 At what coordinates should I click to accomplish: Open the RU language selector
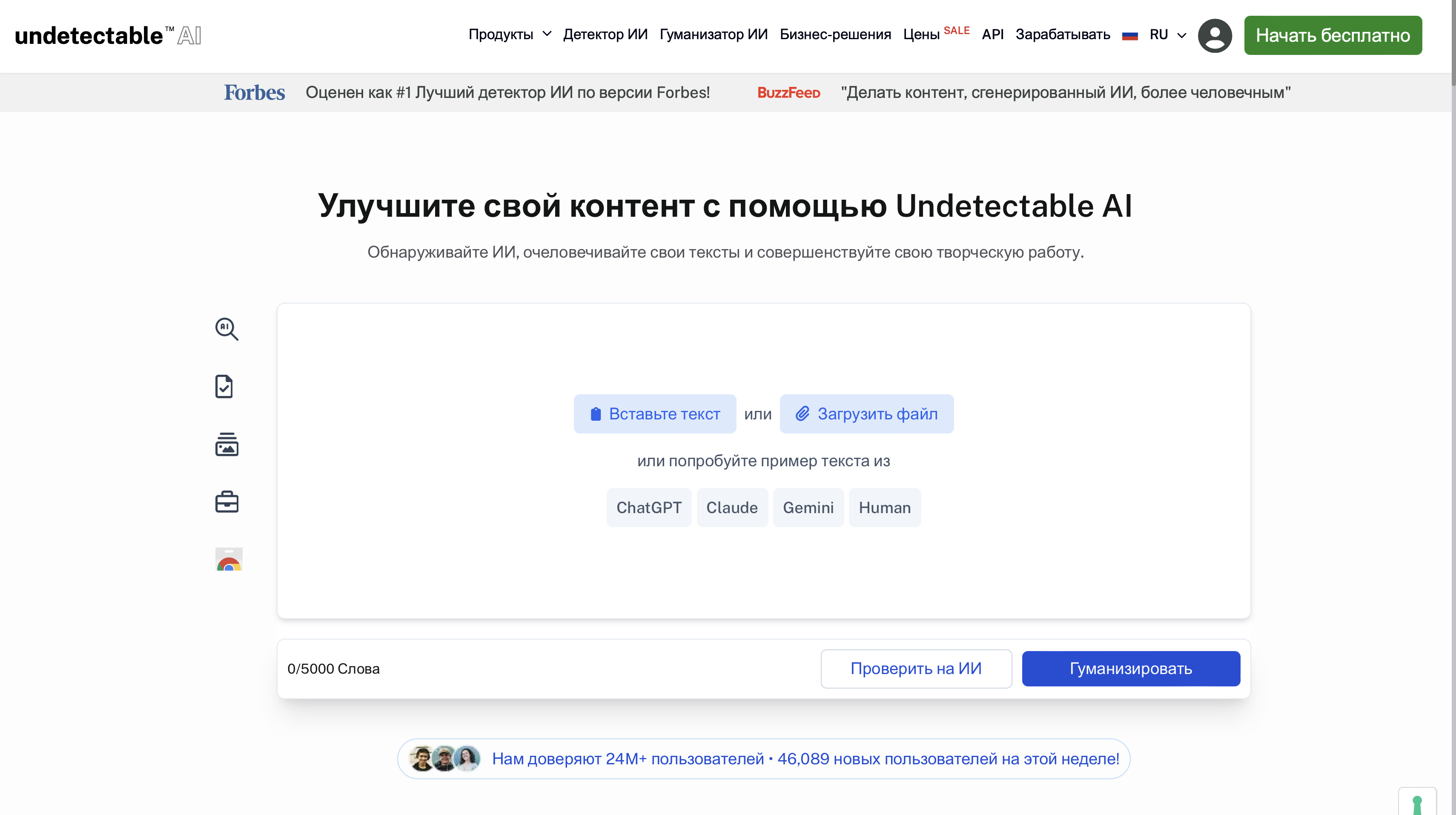coord(1167,34)
